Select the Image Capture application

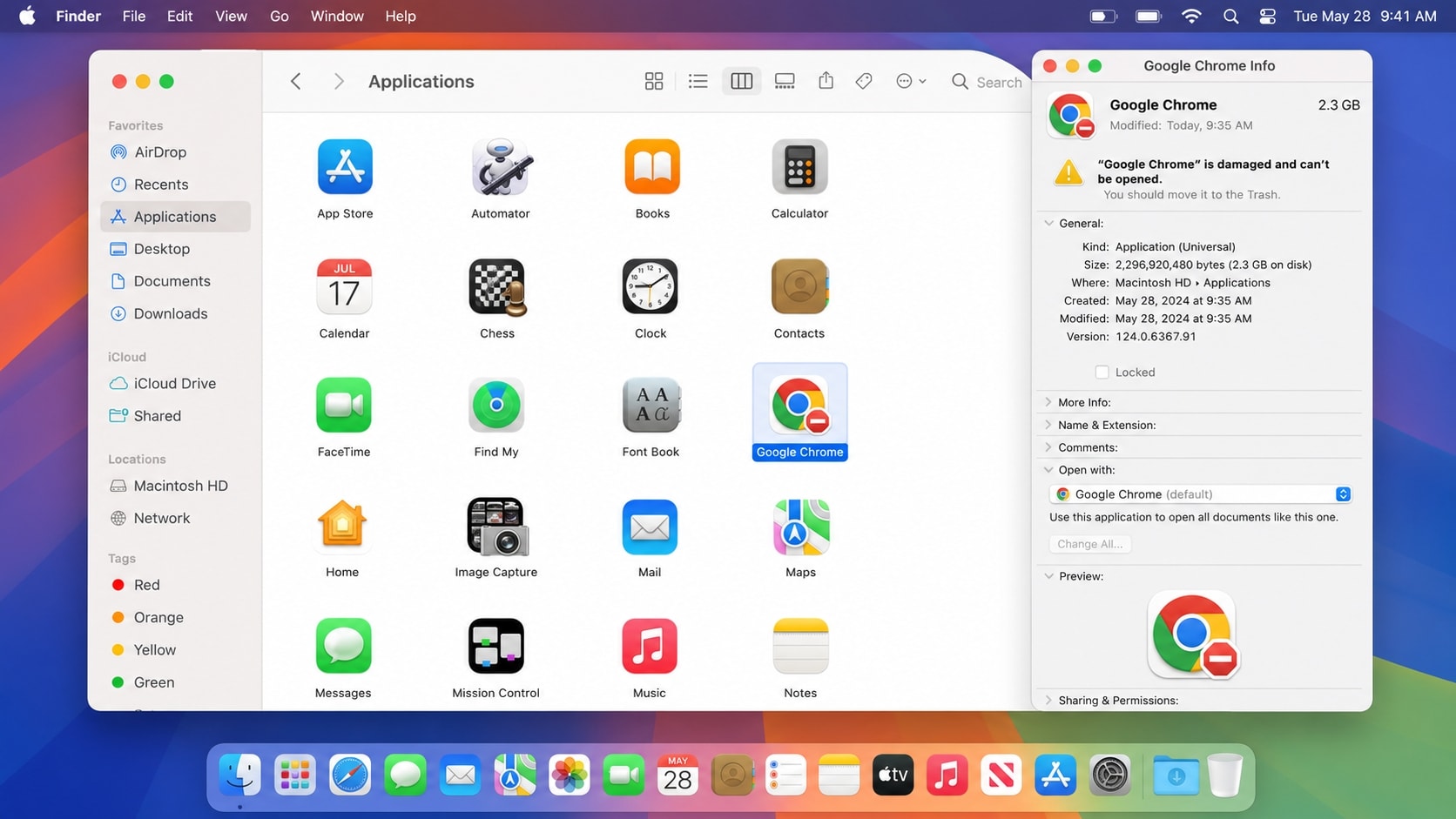[496, 526]
